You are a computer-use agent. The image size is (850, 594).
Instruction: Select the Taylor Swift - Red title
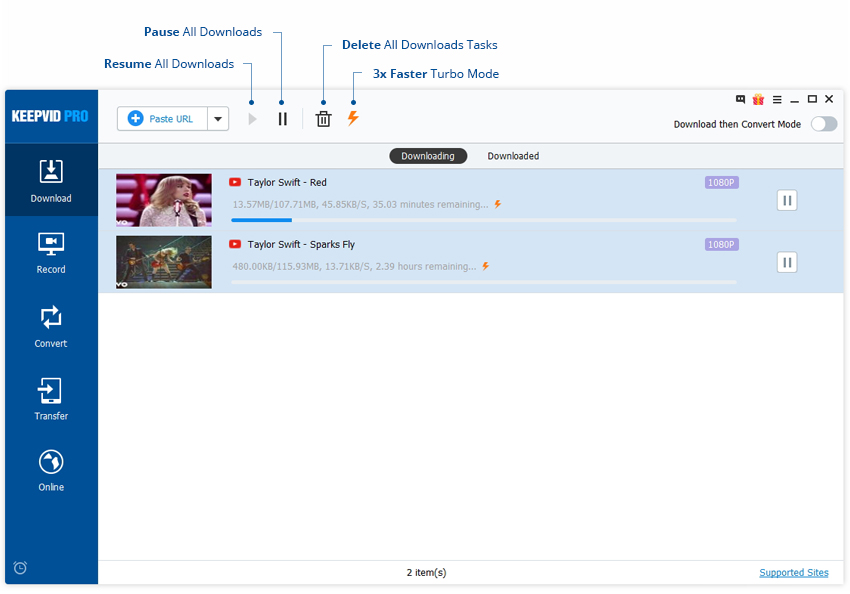287,183
